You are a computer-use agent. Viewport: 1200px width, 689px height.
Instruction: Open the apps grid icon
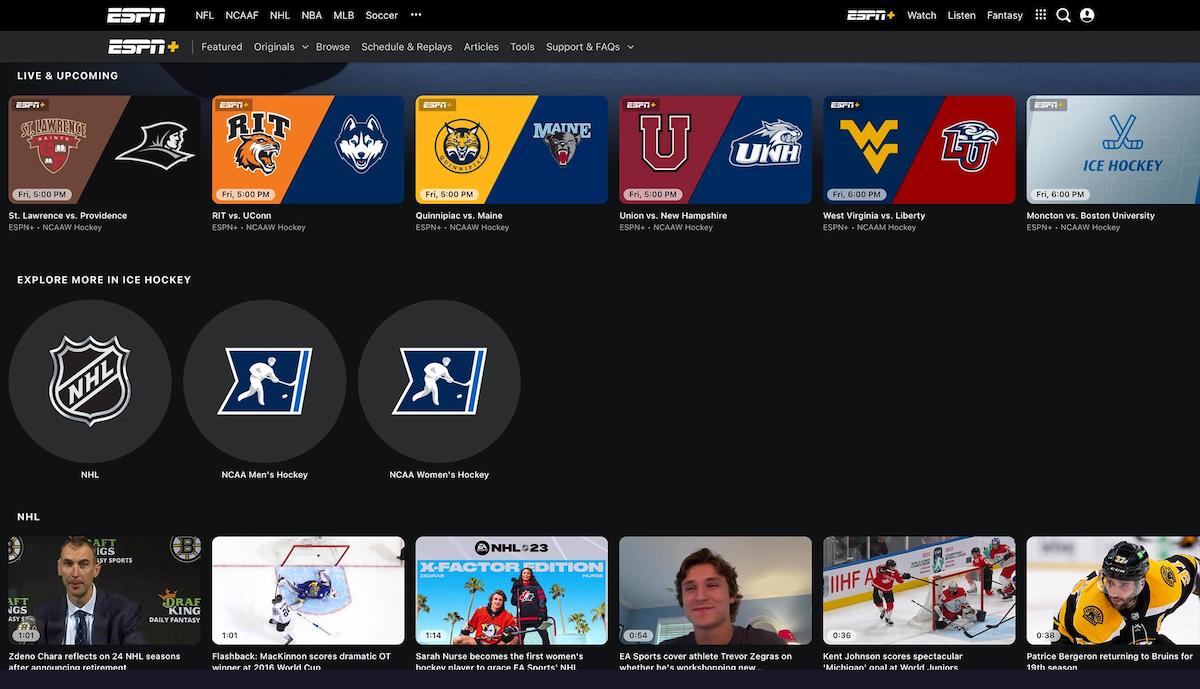point(1039,15)
